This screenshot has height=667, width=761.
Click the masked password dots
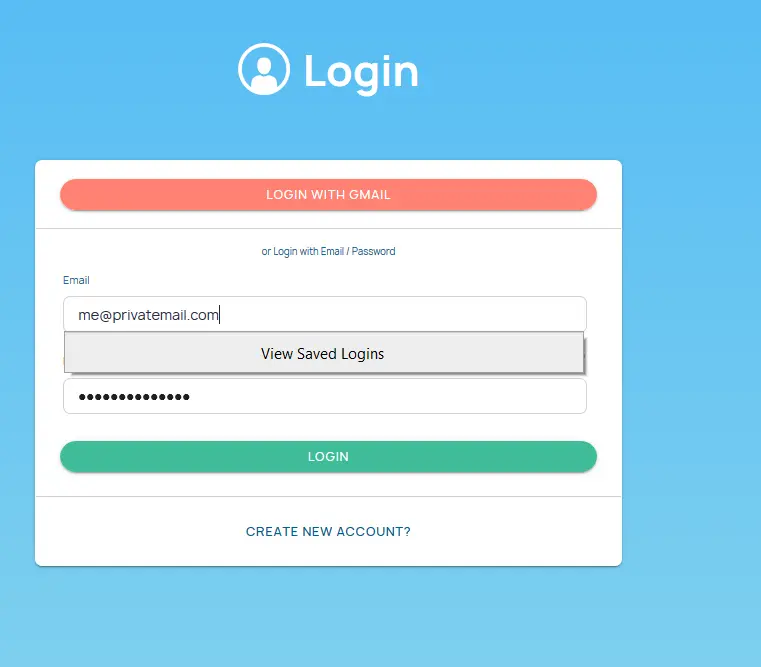click(134, 397)
